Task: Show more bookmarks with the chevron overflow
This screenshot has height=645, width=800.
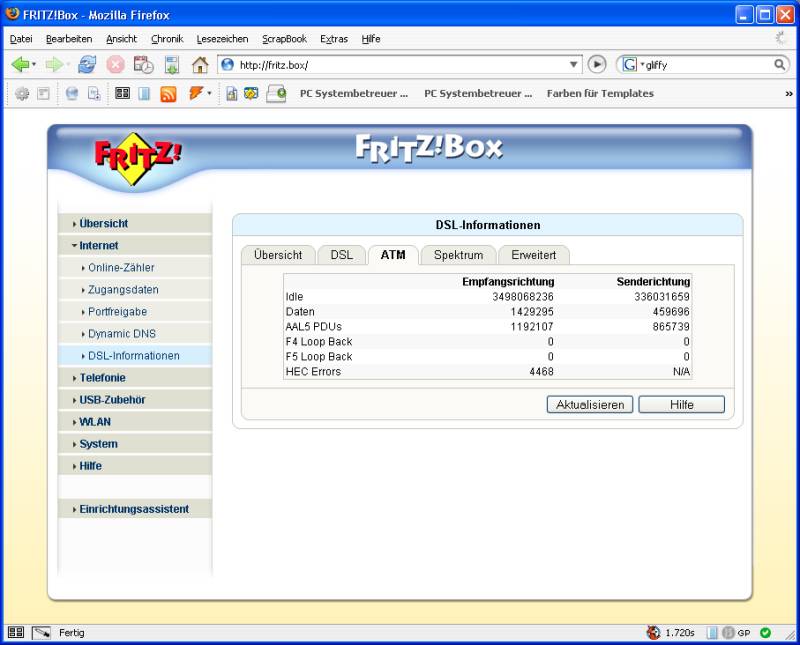Action: pos(789,94)
